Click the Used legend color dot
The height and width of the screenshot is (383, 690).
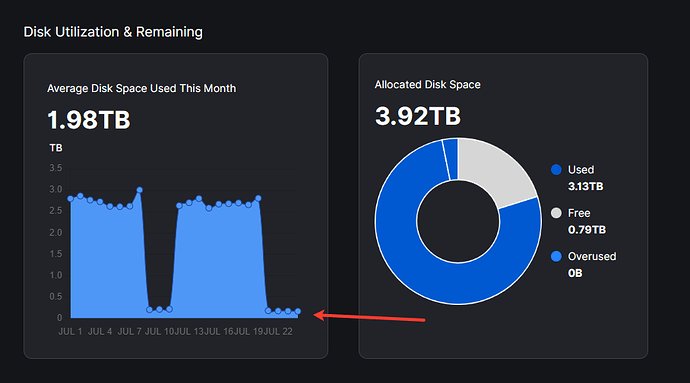pyautogui.click(x=556, y=170)
